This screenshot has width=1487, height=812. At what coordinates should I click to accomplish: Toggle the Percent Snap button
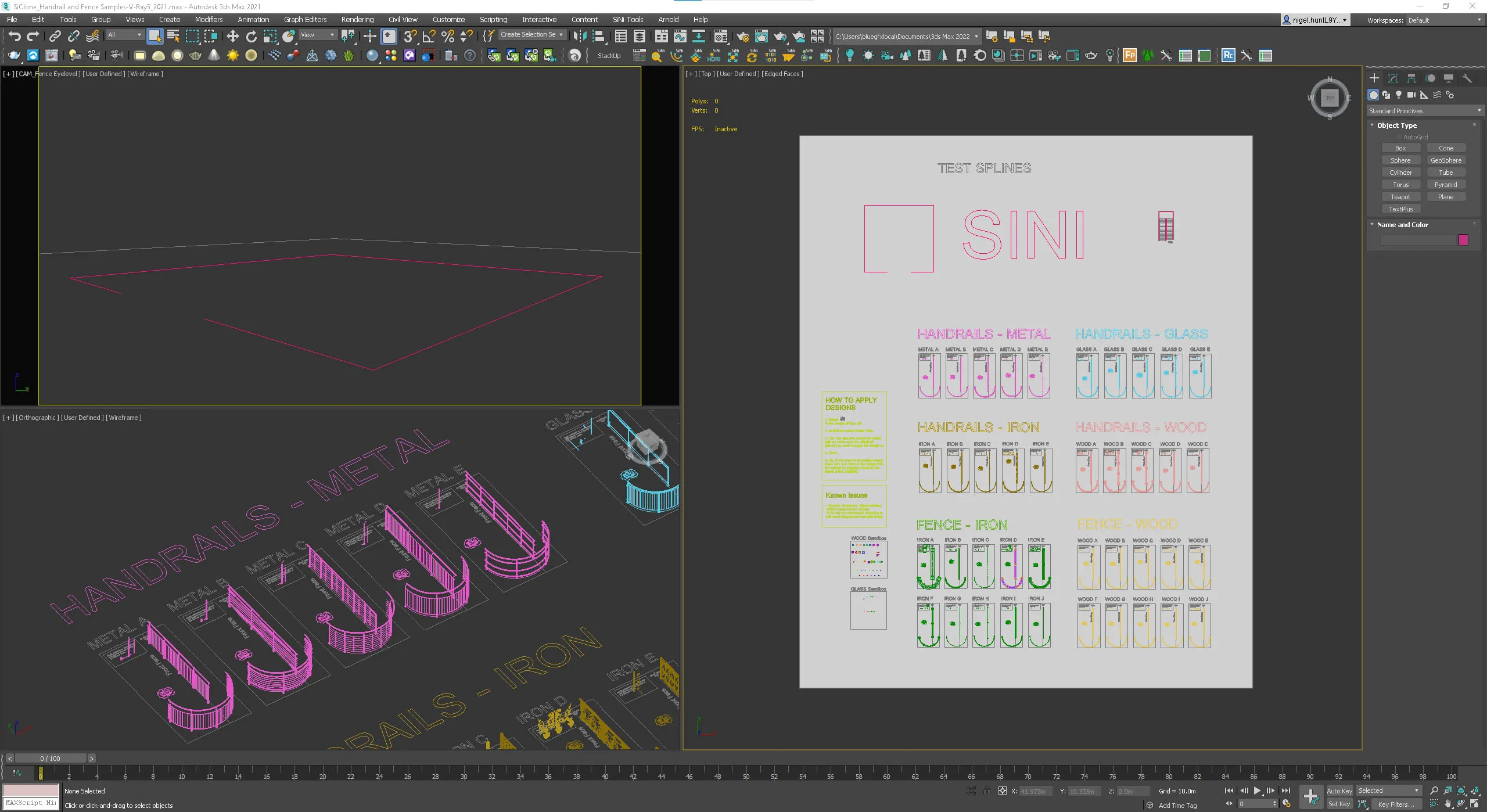coord(447,36)
